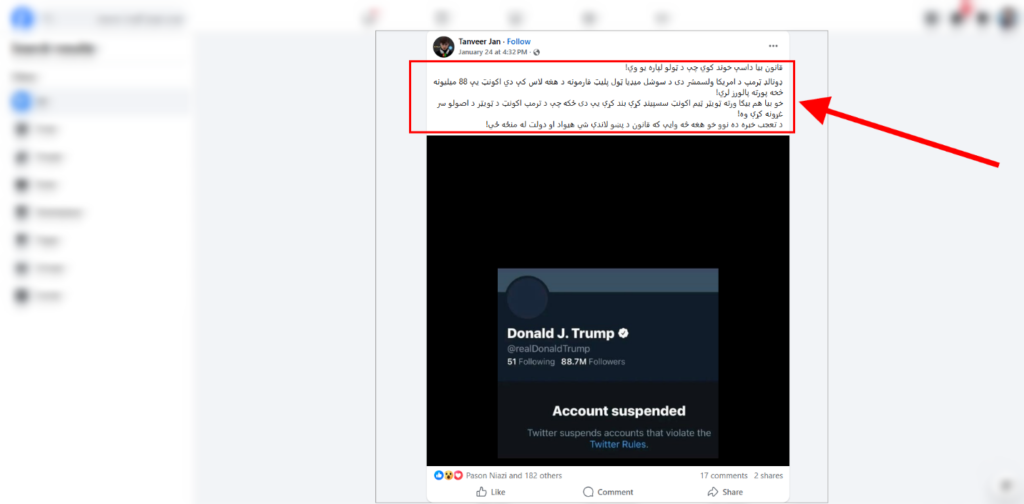1024x504 pixels.
Task: Click the globe public-audience icon
Action: (x=537, y=52)
